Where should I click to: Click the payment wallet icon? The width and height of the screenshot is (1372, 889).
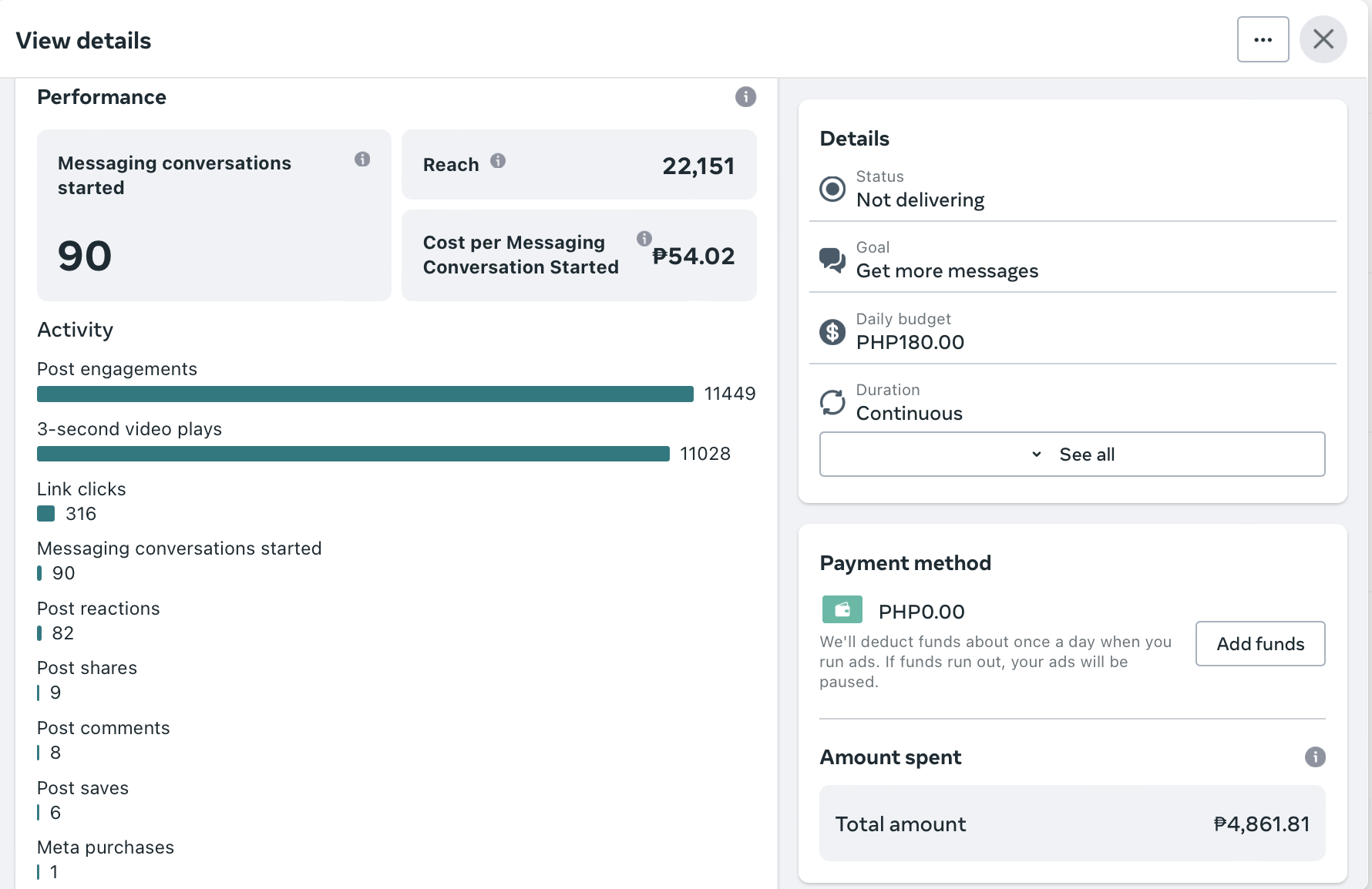[x=842, y=609]
